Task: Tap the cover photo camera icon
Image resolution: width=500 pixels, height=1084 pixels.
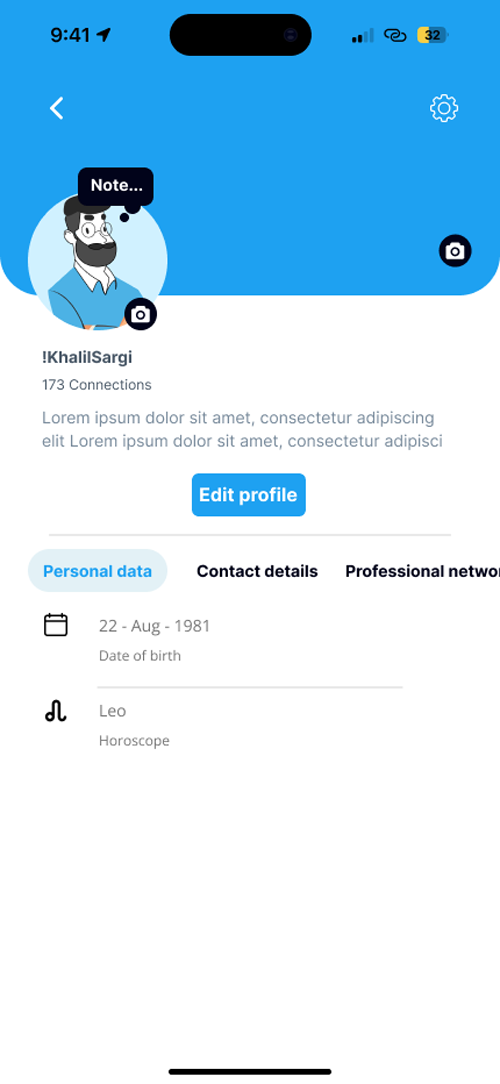Action: (x=455, y=251)
